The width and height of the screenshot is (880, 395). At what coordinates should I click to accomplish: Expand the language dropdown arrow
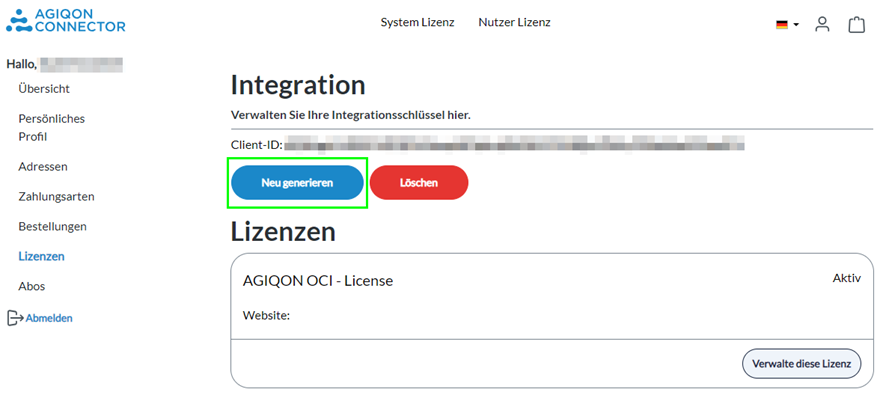click(x=796, y=25)
